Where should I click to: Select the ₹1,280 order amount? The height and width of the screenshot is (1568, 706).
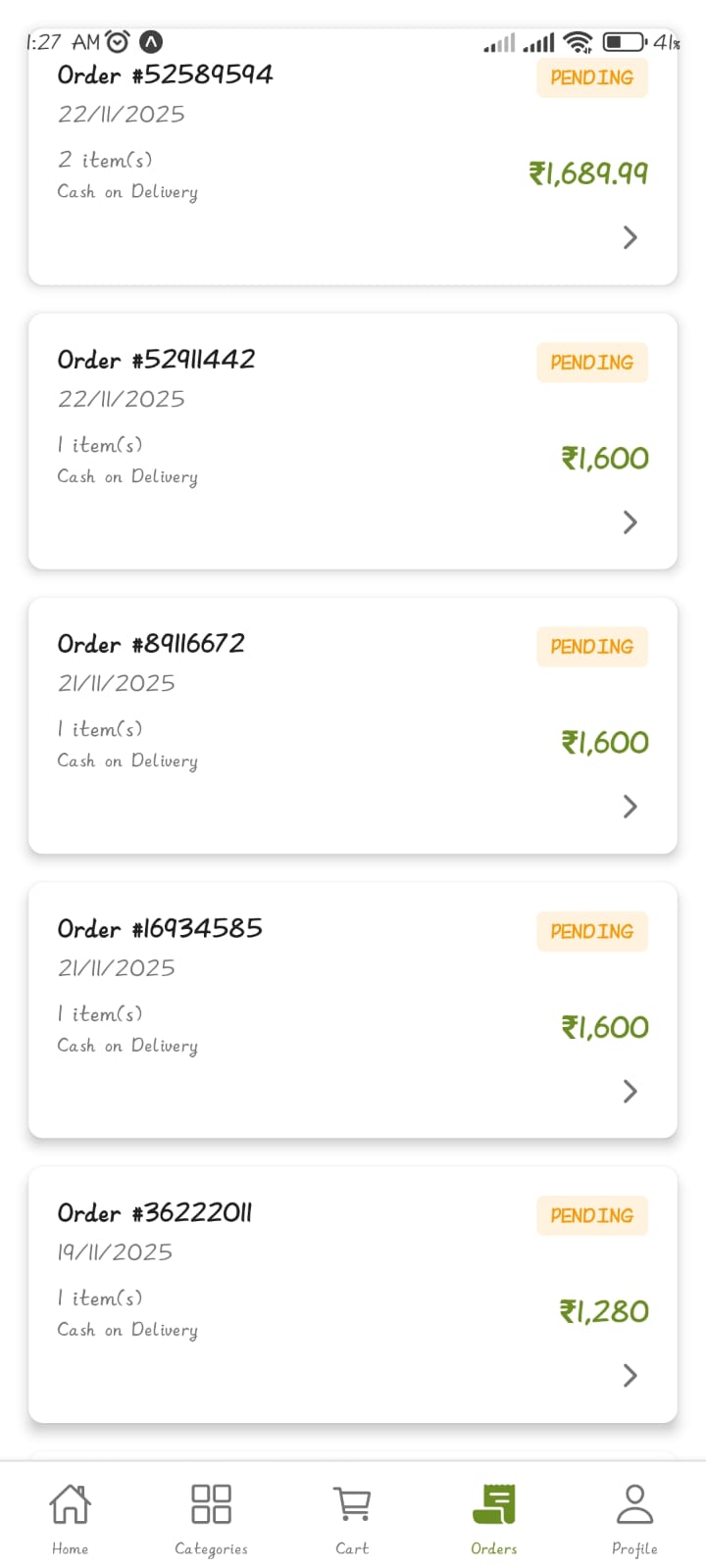[604, 1311]
